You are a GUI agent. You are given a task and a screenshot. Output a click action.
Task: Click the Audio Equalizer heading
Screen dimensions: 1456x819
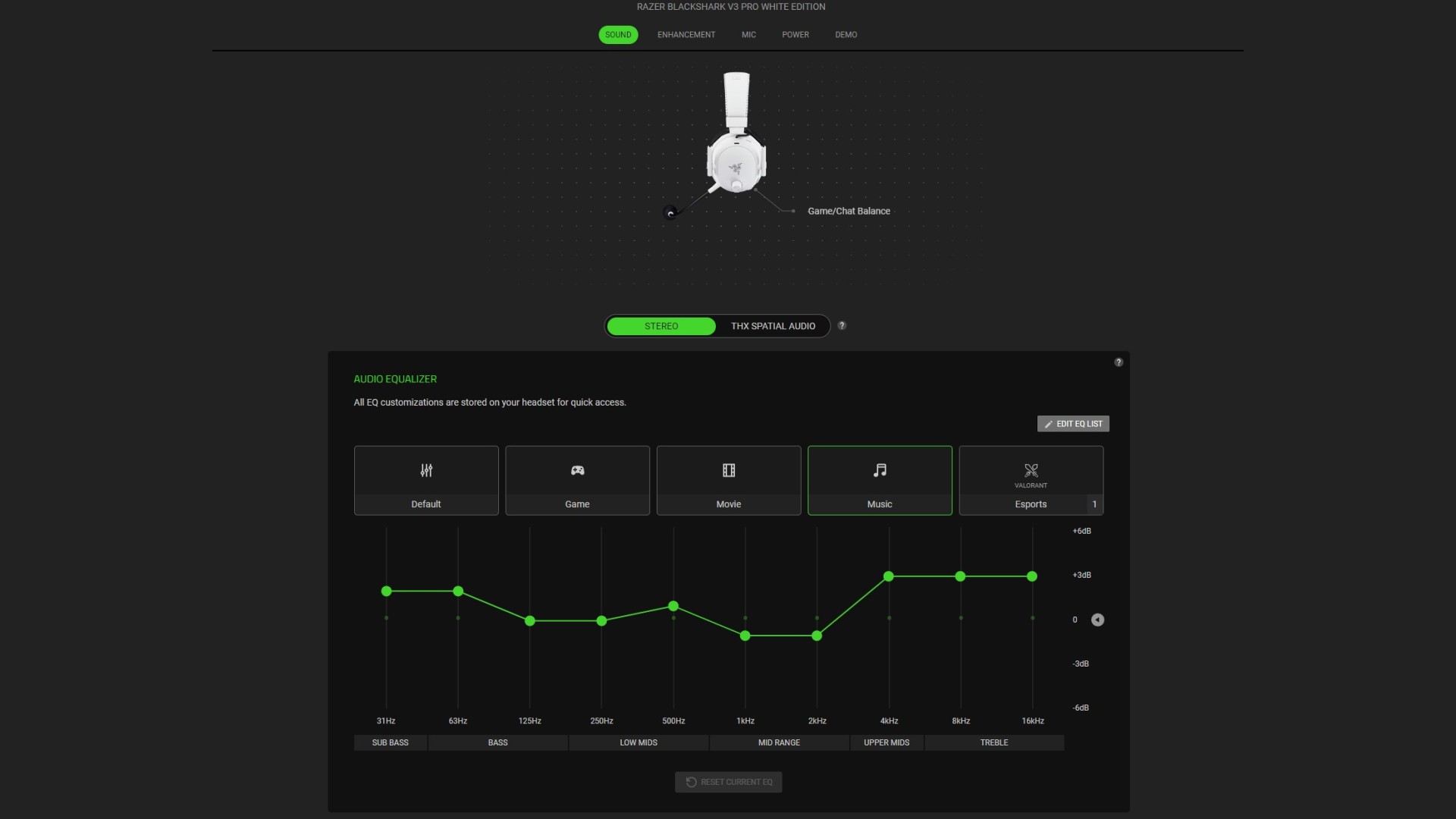click(395, 379)
